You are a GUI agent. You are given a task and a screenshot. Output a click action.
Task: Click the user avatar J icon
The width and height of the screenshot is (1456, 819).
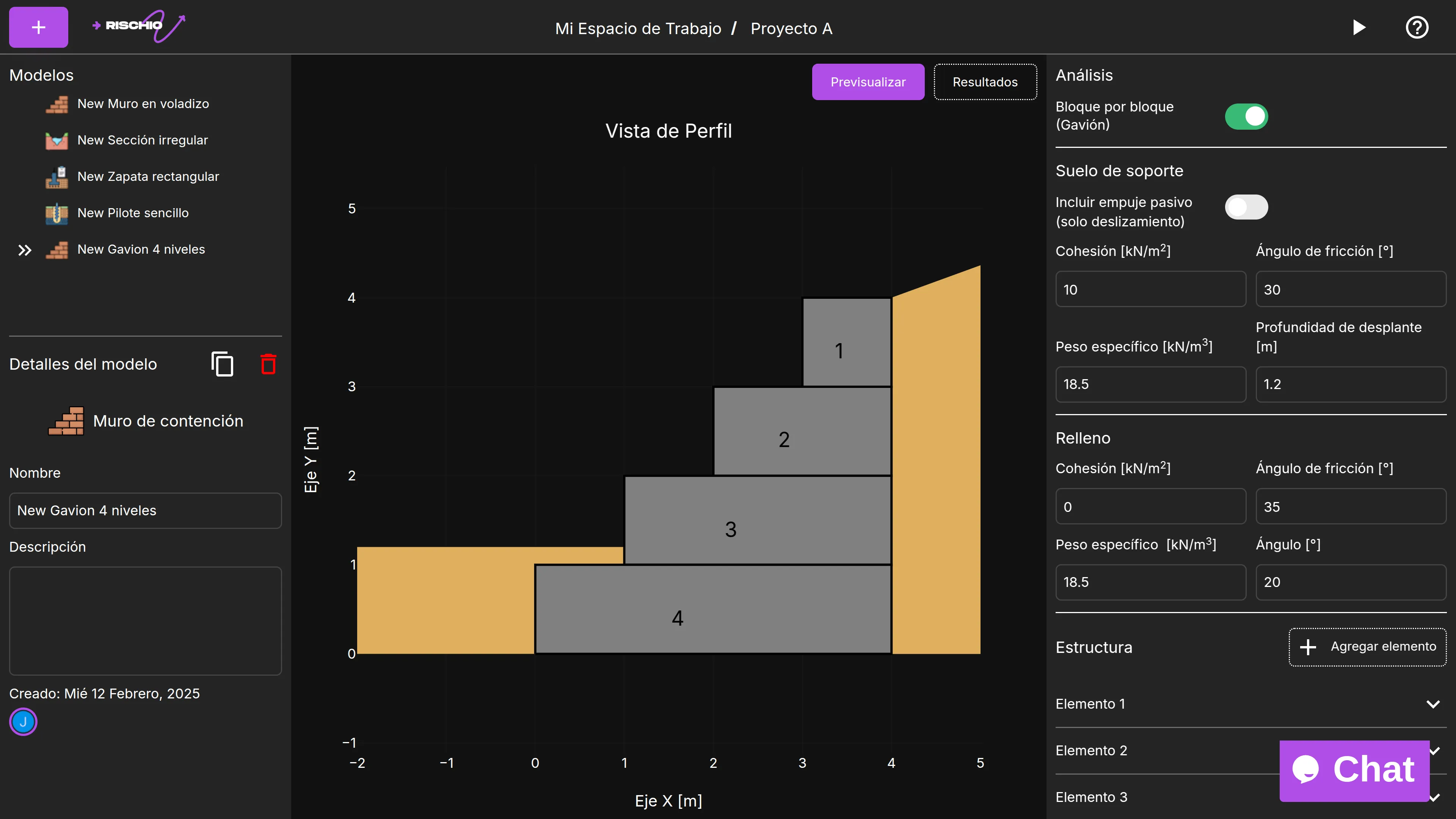coord(23,721)
